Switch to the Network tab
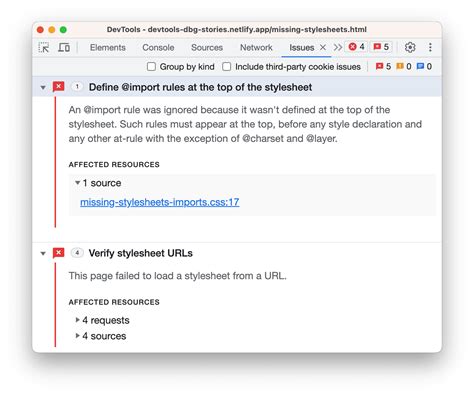Viewport: 474px width, 395px height. point(256,47)
